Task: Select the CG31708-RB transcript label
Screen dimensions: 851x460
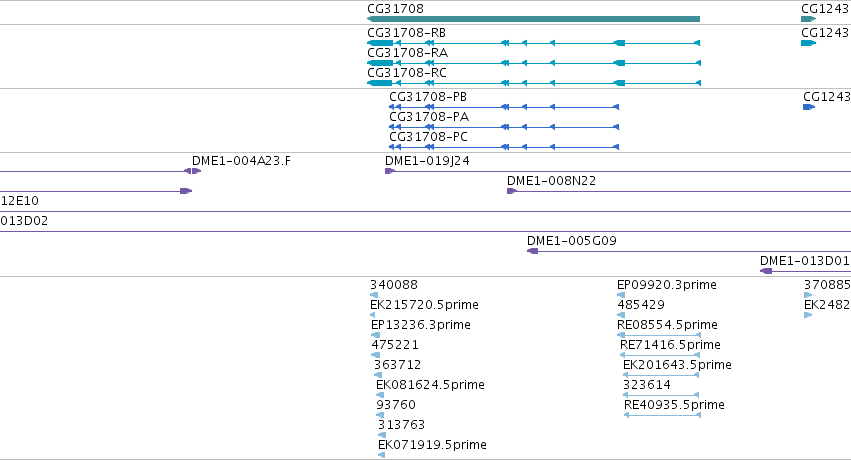Action: click(x=407, y=33)
